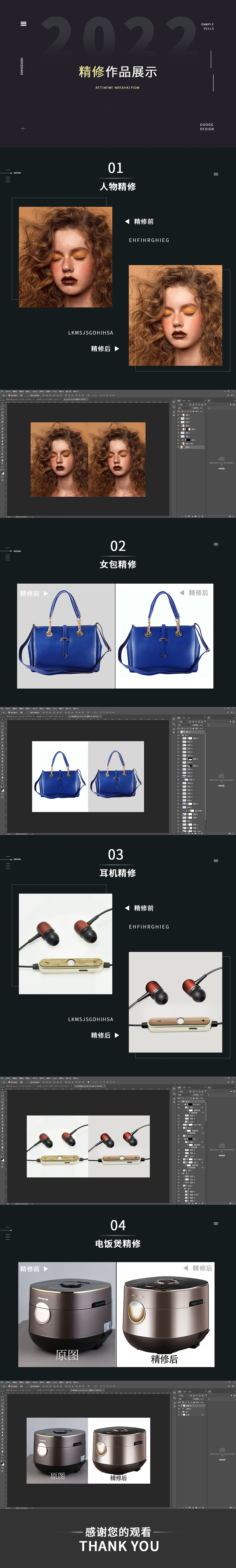The image size is (236, 1568).
Task: Click the 精修作品展示 title
Action: [118, 72]
